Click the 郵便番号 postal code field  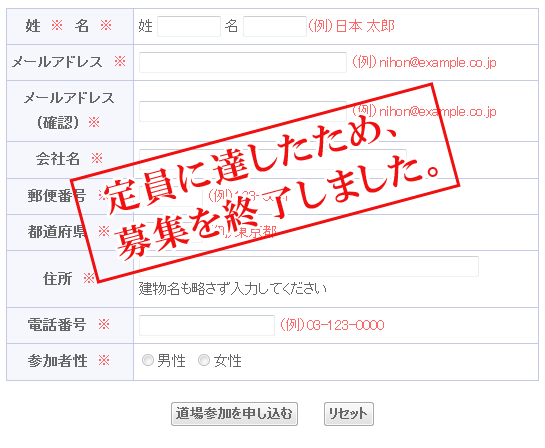(171, 196)
